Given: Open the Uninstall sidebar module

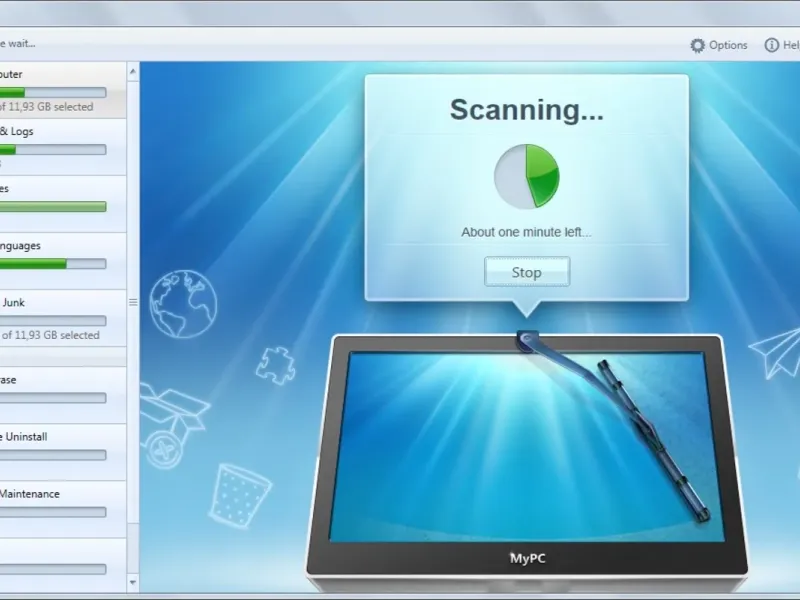Looking at the screenshot, I should pos(63,452).
